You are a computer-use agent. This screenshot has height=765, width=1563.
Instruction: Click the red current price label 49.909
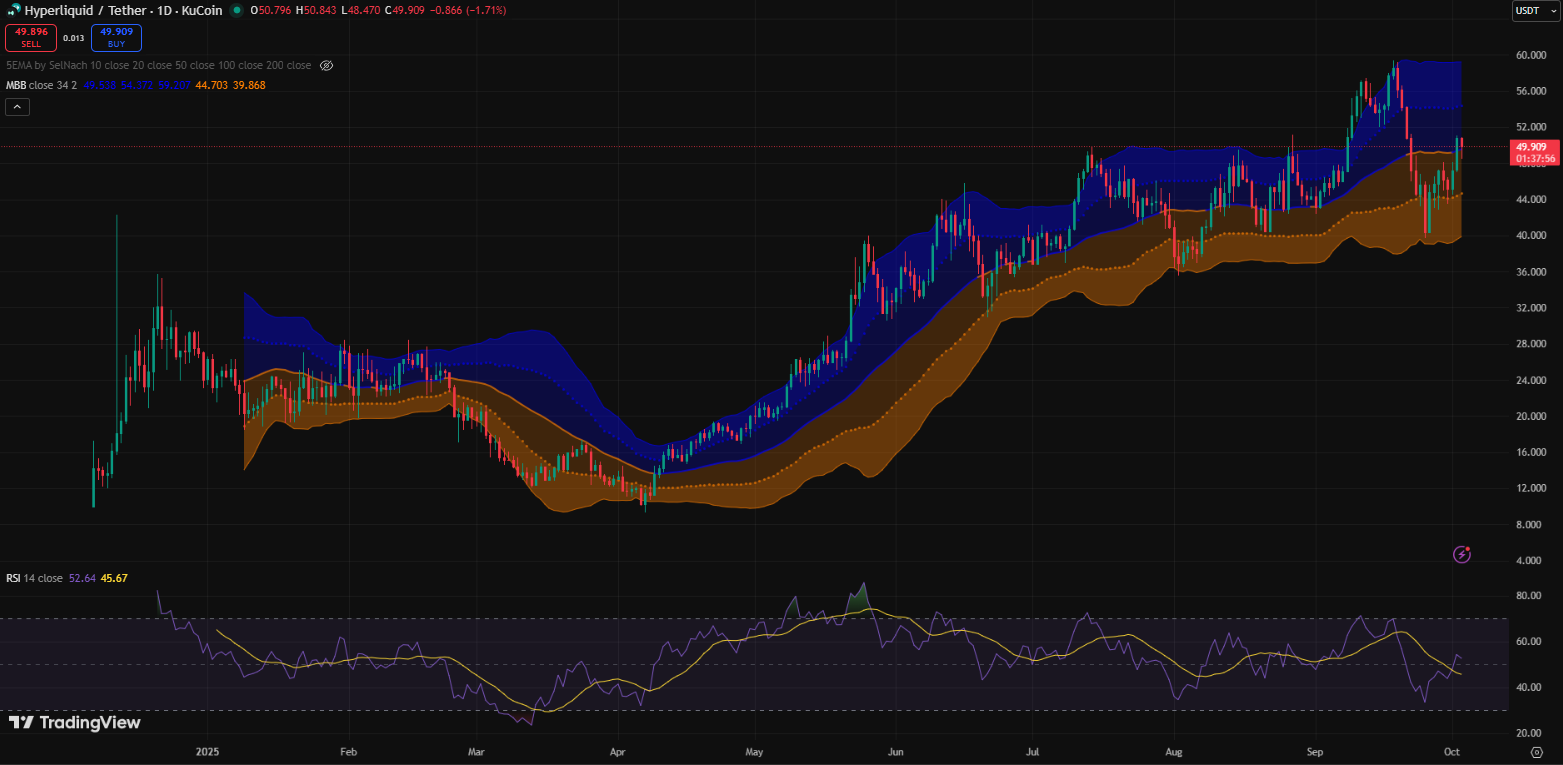1535,147
